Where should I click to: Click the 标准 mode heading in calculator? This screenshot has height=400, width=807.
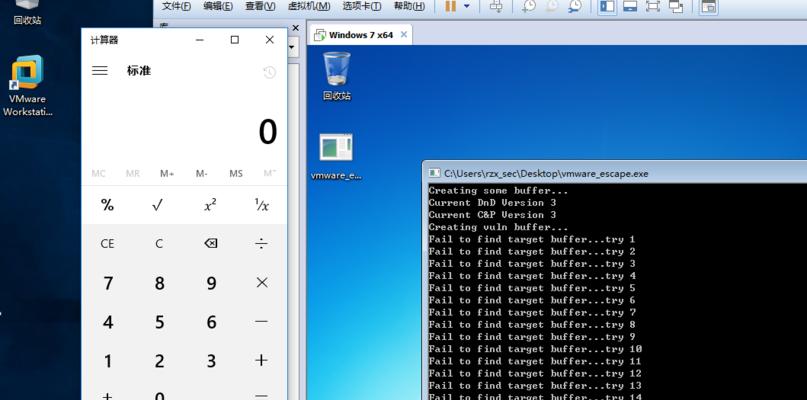[x=139, y=71]
